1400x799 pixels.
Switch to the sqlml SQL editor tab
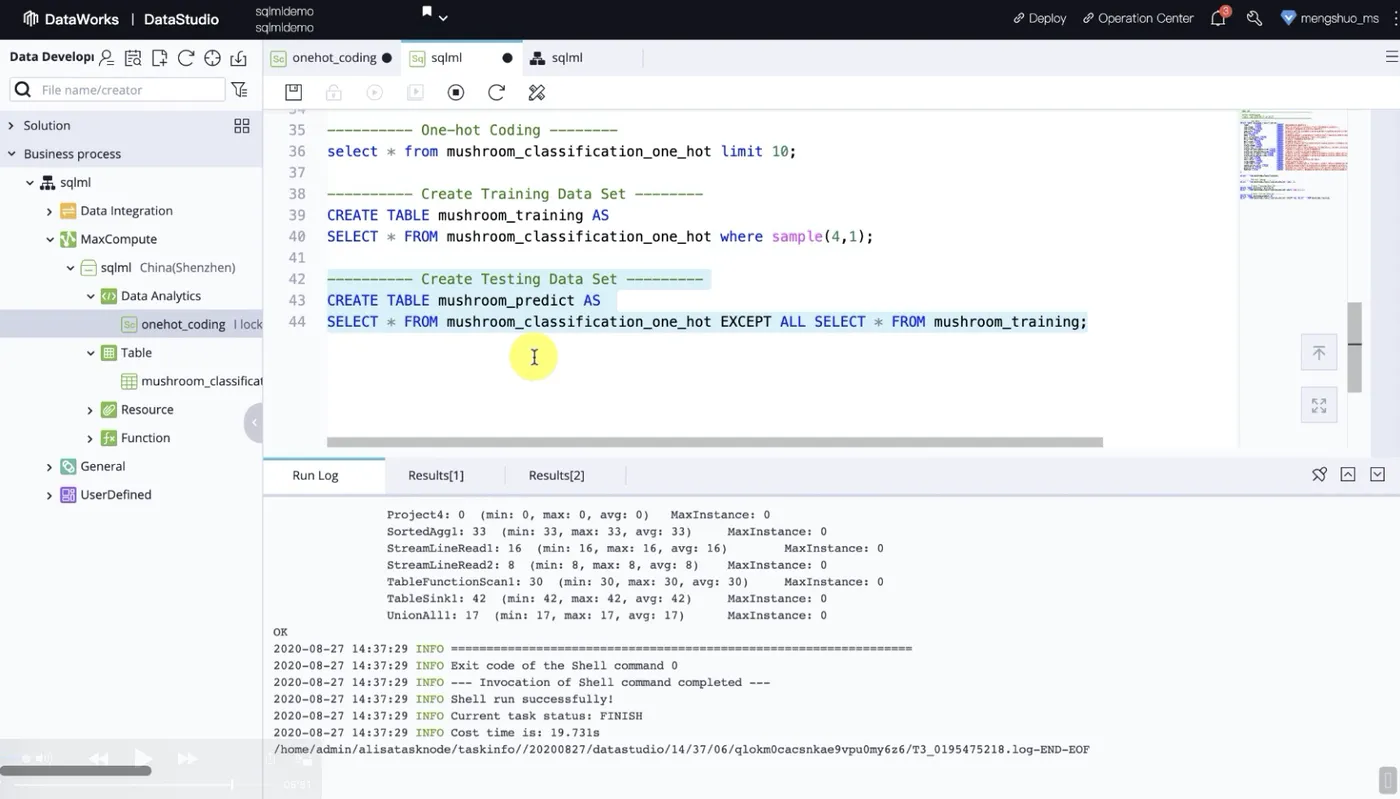click(x=460, y=58)
